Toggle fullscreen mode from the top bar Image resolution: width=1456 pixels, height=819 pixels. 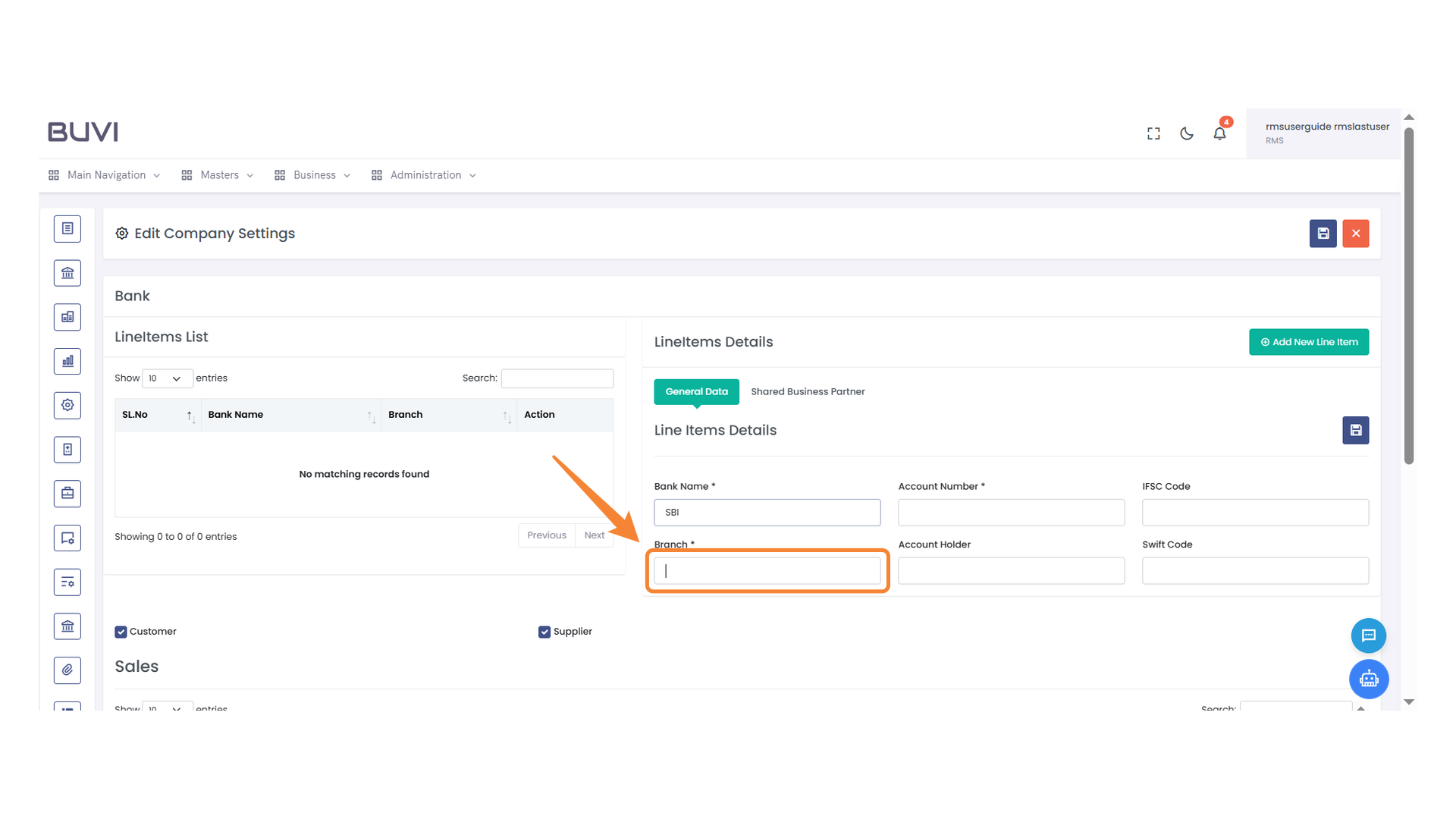pyautogui.click(x=1153, y=133)
